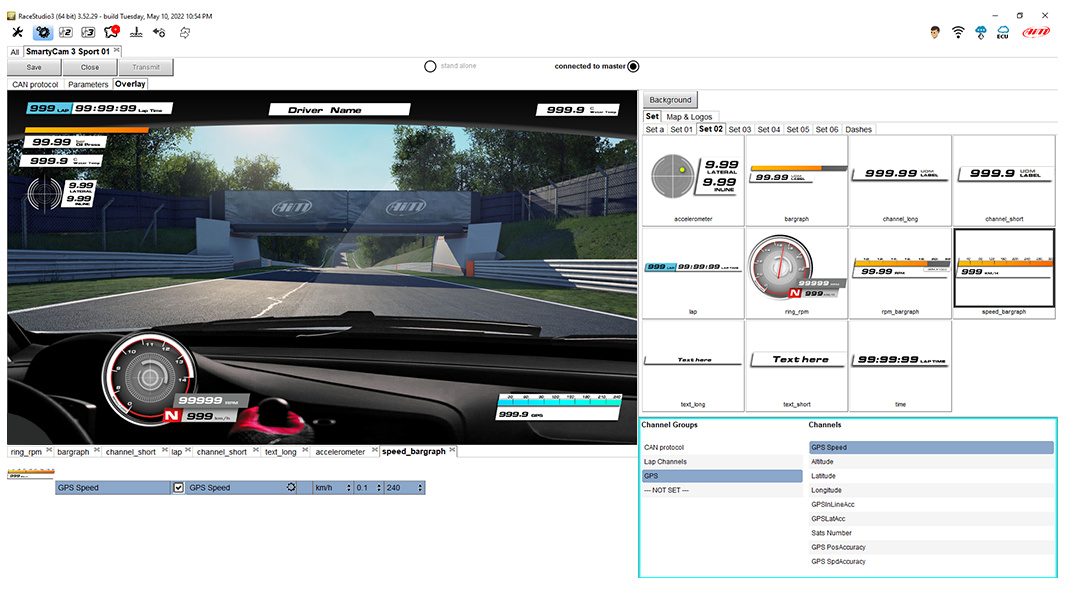Select the stand alone radio button
The height and width of the screenshot is (596, 1071).
430,67
